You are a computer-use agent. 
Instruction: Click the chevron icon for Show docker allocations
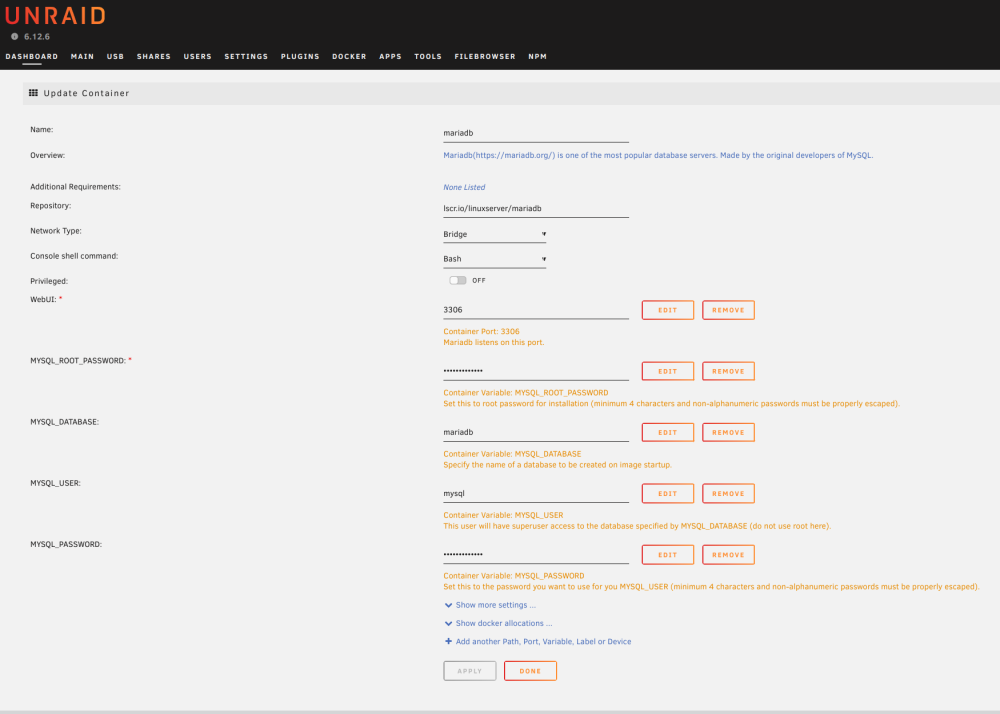pyautogui.click(x=448, y=623)
